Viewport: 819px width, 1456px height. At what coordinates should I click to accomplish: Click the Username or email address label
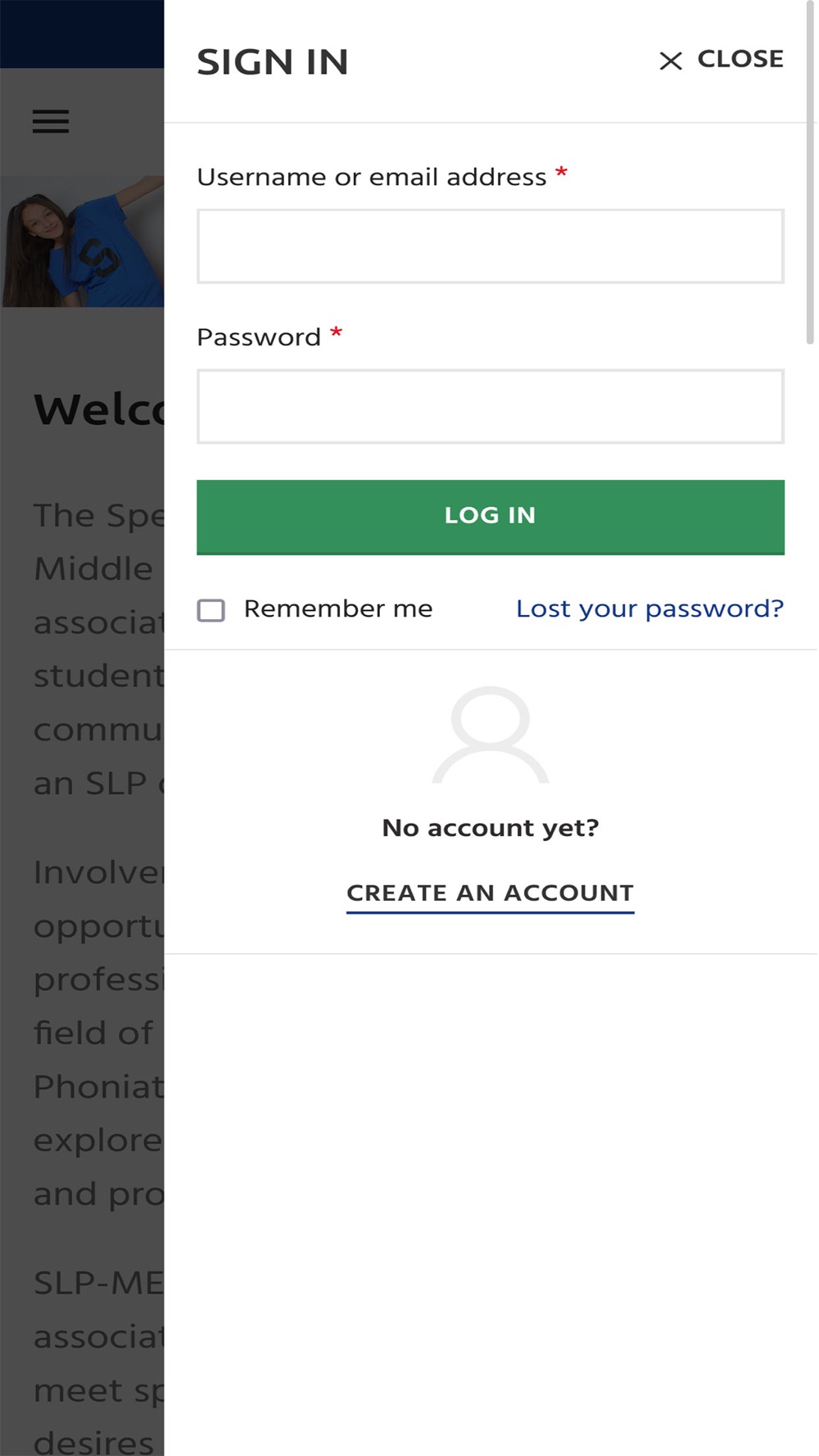372,177
